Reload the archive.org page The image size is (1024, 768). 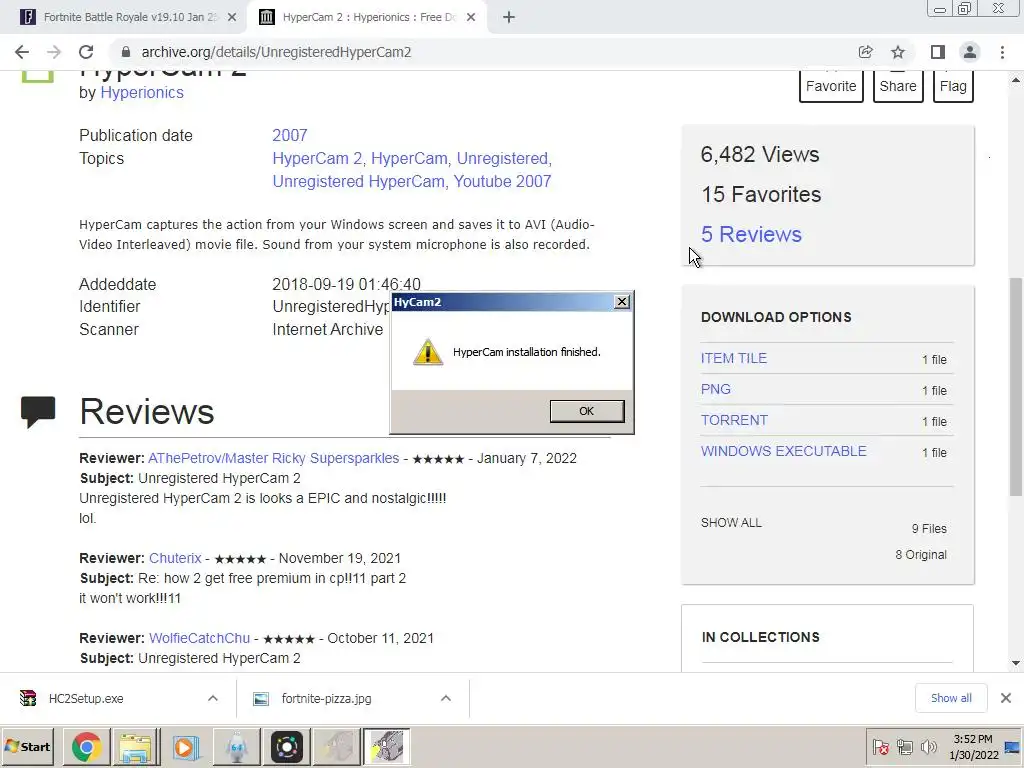[86, 52]
